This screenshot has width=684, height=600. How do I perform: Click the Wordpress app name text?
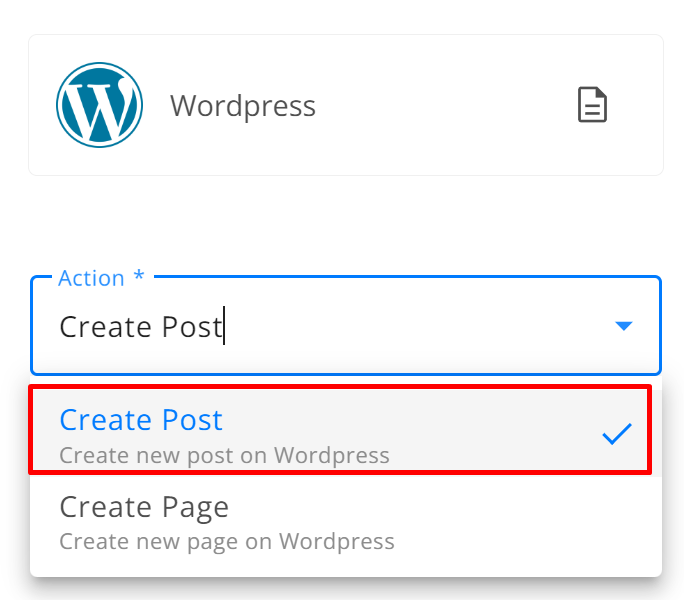point(243,106)
